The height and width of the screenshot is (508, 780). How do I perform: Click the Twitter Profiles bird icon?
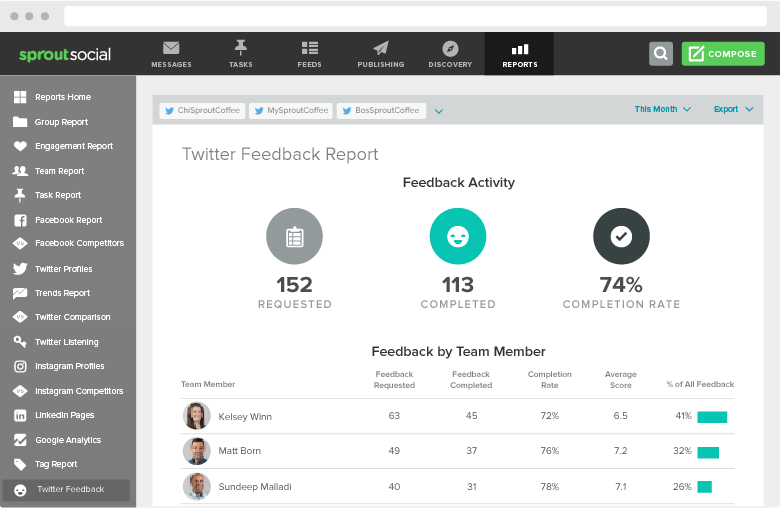pos(20,269)
